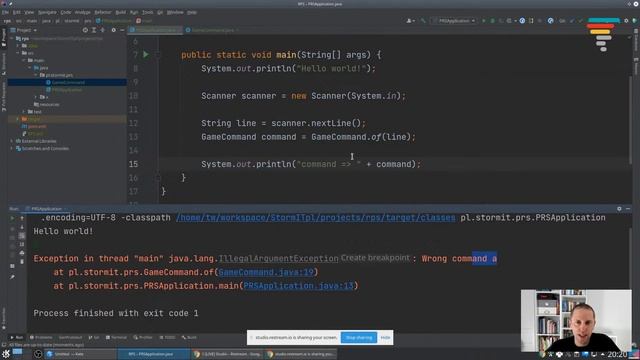Click the webcam video overlay

click(576, 320)
